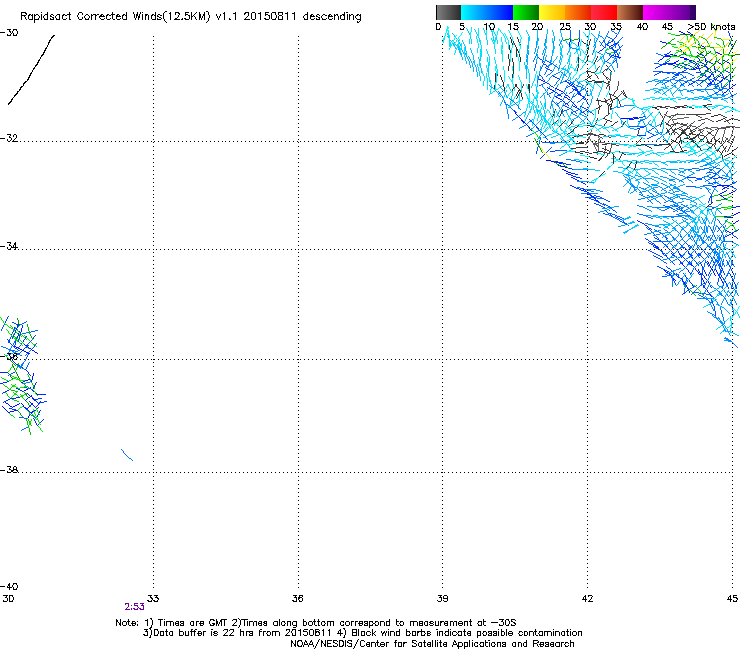Image resolution: width=740 pixels, height=650 pixels.
Task: Click the latitude label '-30'
Action: tap(9, 33)
